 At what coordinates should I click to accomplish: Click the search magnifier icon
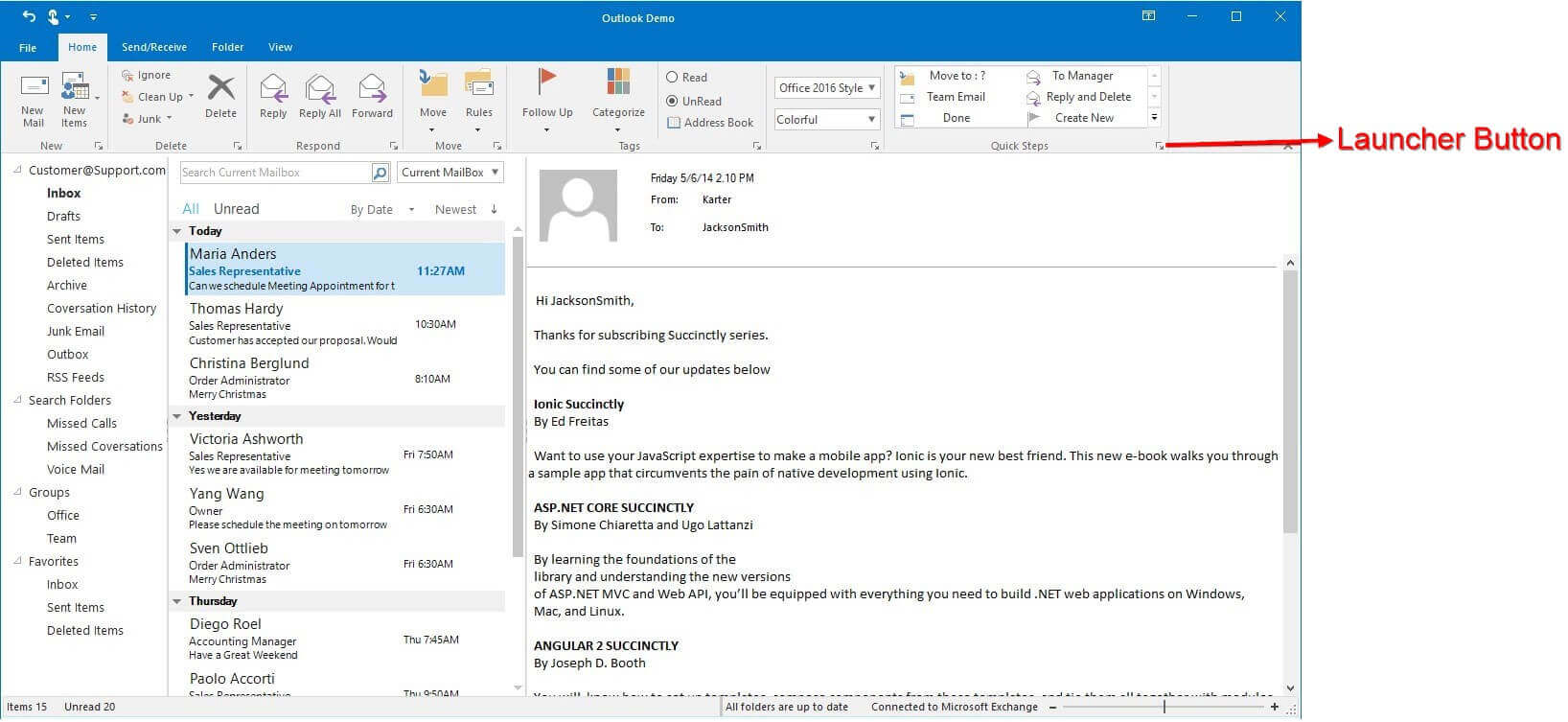coord(380,173)
